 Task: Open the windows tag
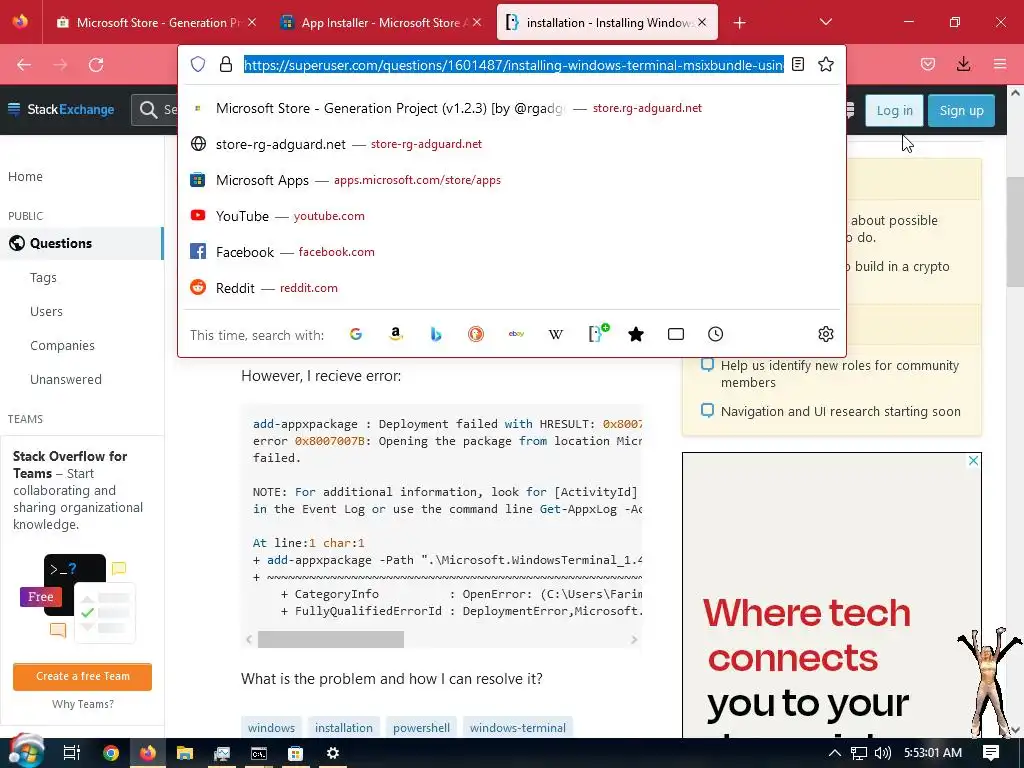click(271, 728)
